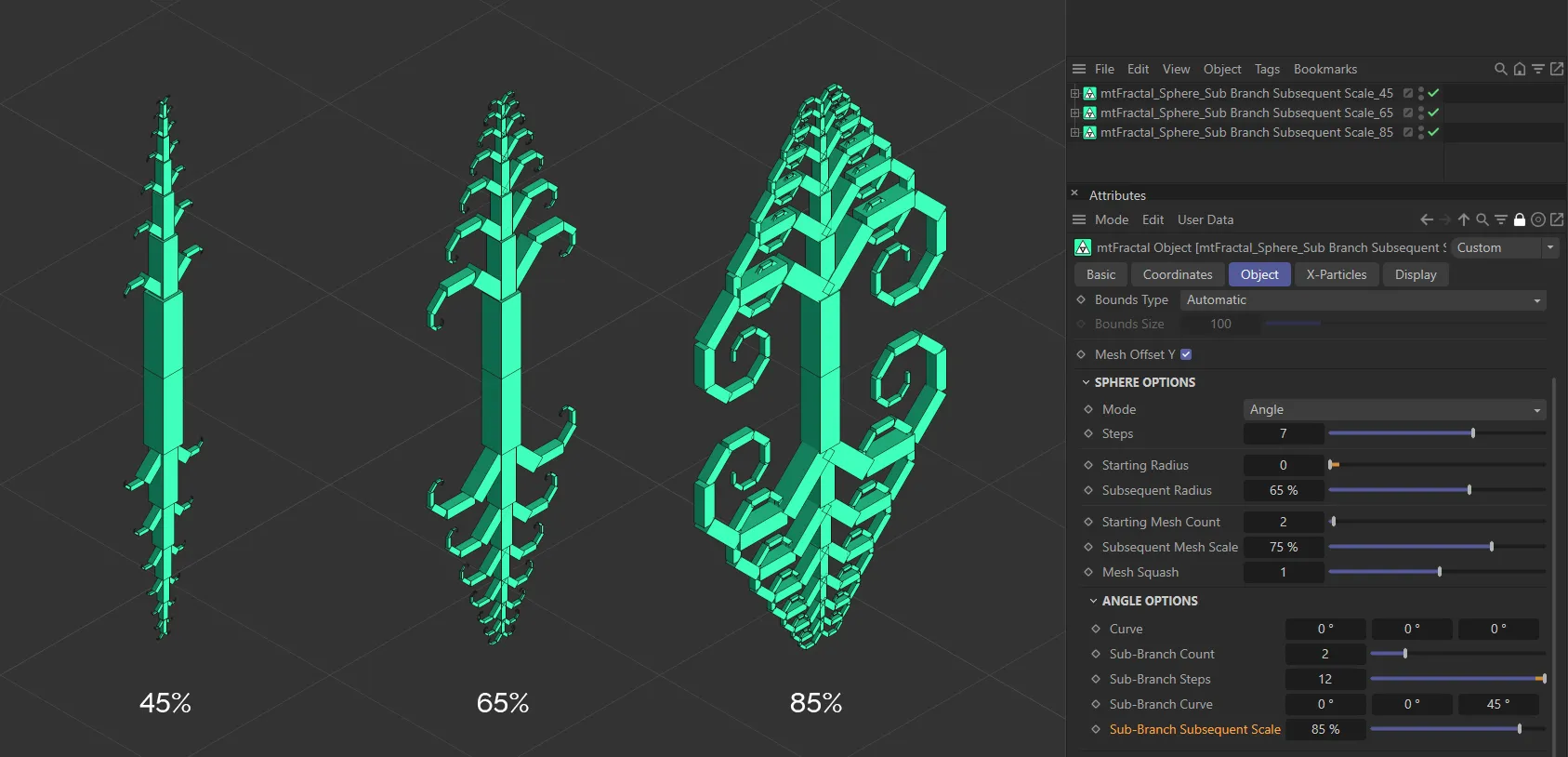This screenshot has width=1568, height=757.
Task: Open Object Manager hamburger menu
Action: 1079,69
